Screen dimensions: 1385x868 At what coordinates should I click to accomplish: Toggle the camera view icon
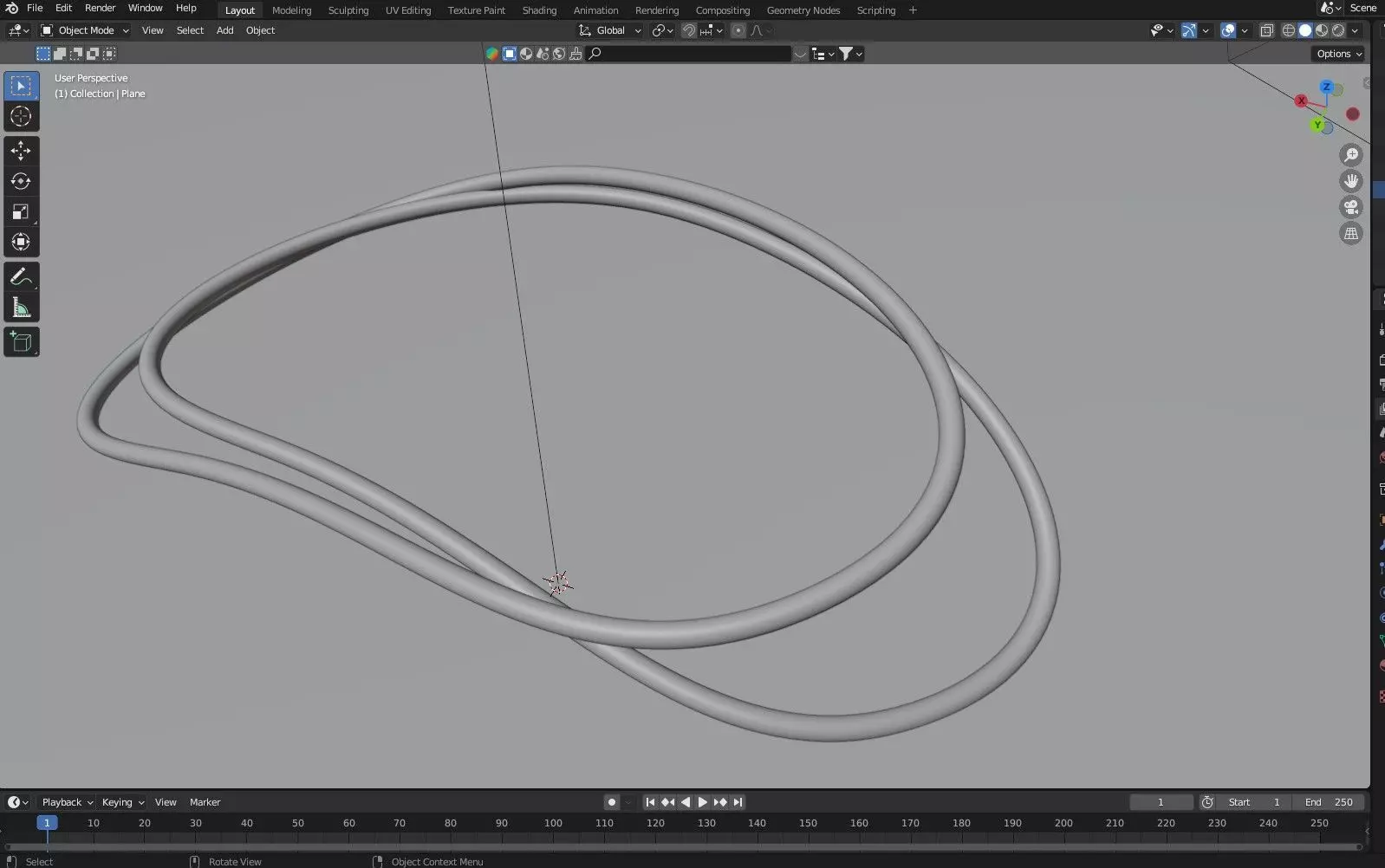pyautogui.click(x=1351, y=207)
